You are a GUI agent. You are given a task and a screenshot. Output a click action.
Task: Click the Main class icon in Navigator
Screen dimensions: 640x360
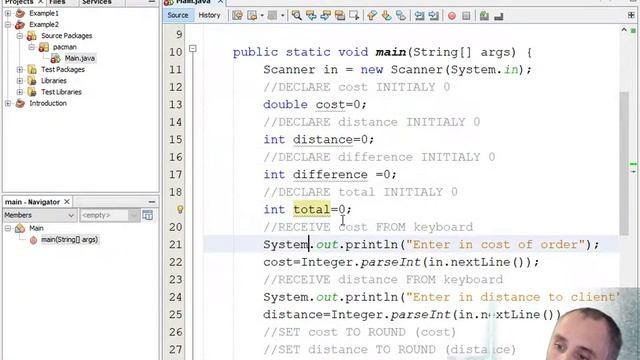point(20,228)
